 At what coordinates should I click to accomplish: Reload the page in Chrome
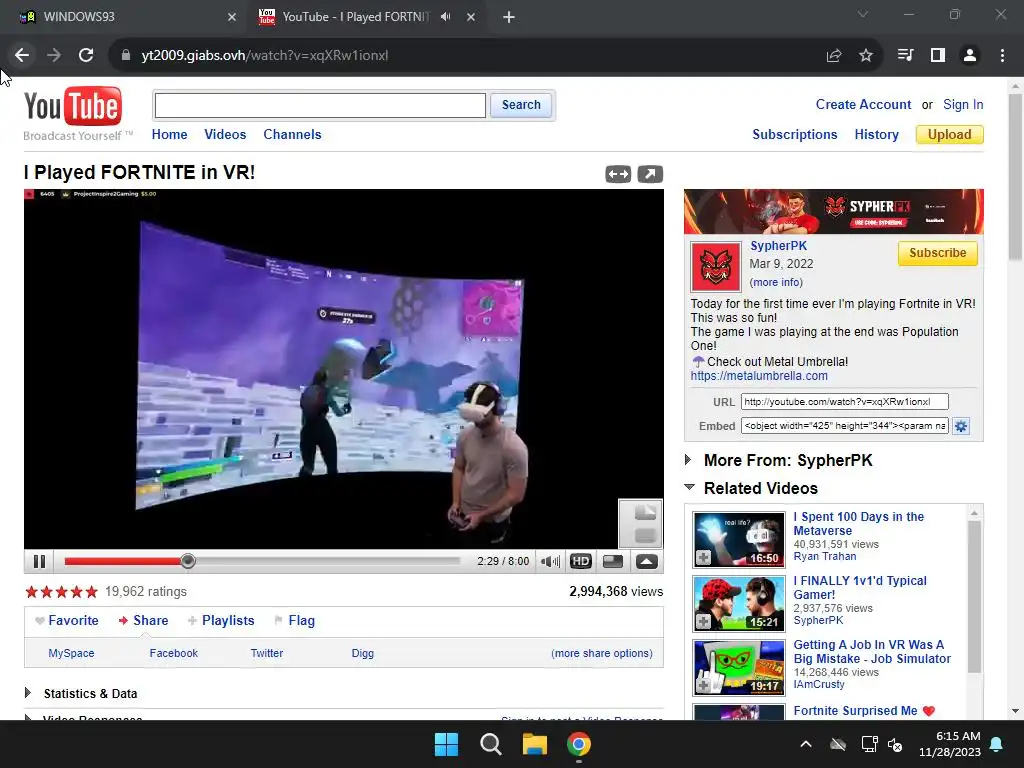86,55
